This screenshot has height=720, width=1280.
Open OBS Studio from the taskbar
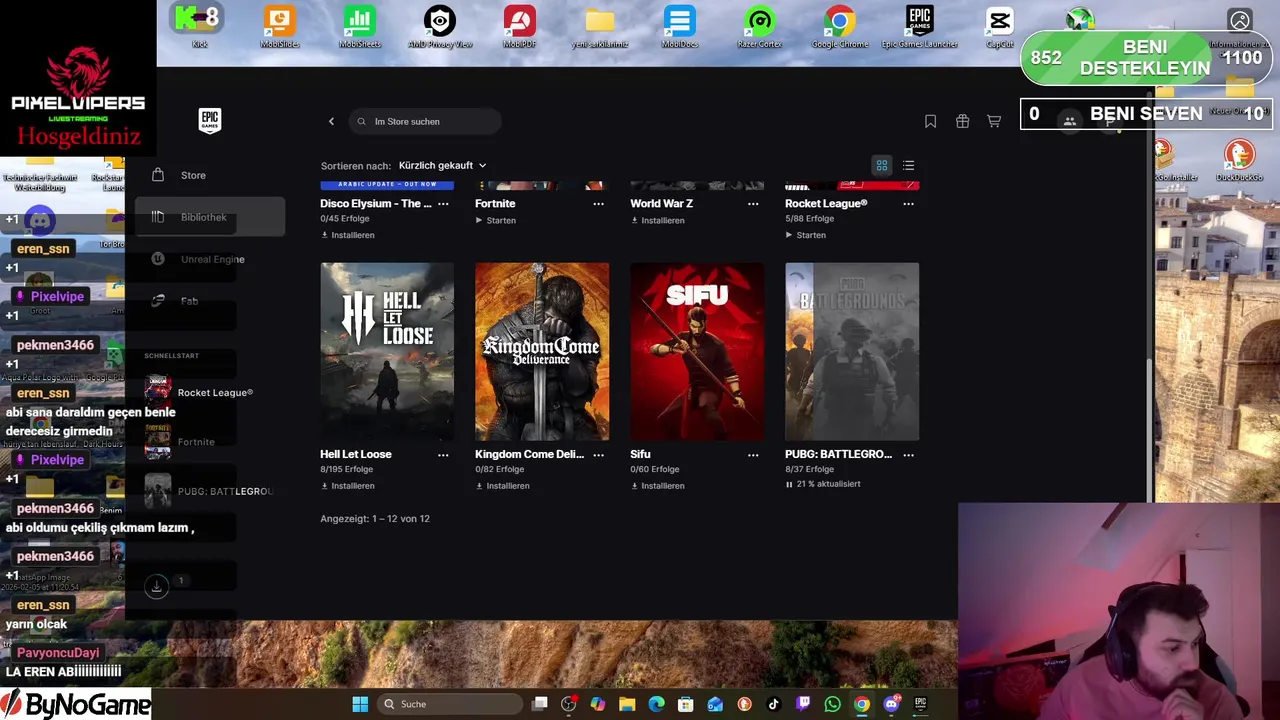pos(569,704)
